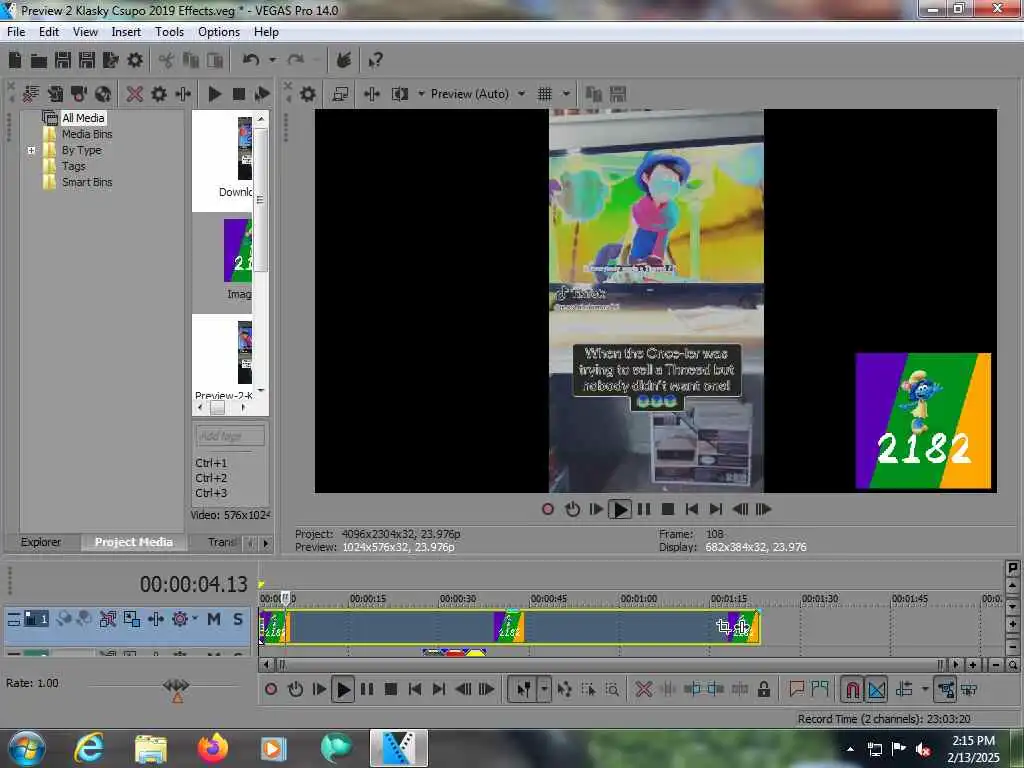The width and height of the screenshot is (1024, 768).
Task: Expand the By Type folder
Action: tap(31, 150)
